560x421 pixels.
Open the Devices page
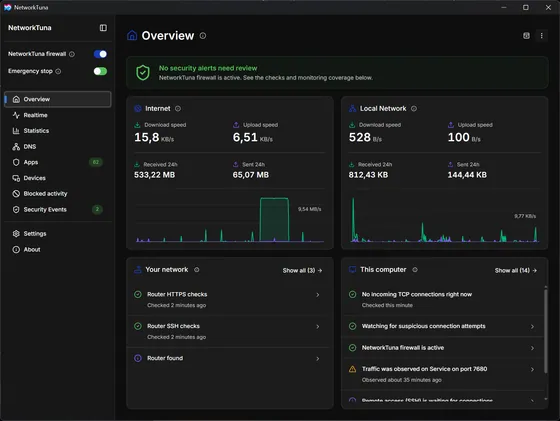pyautogui.click(x=58, y=178)
